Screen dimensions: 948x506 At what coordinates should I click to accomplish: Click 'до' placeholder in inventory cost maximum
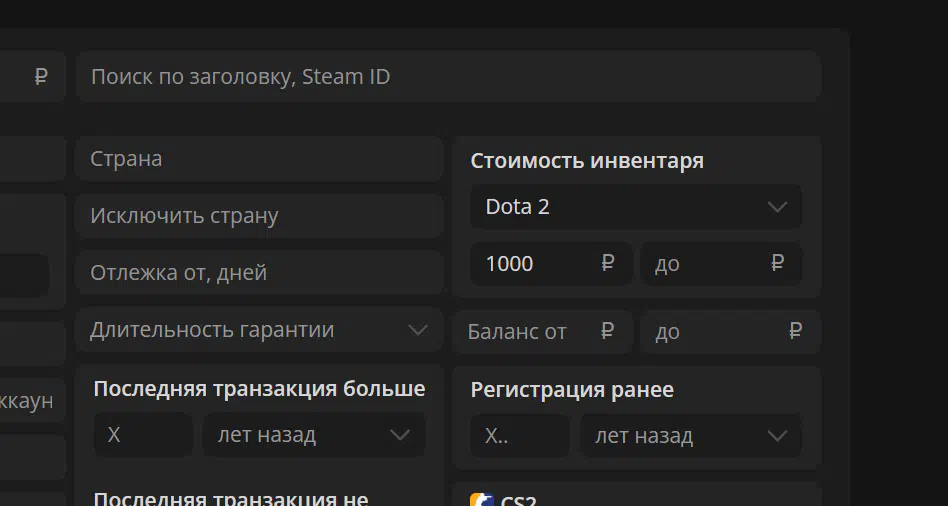668,264
